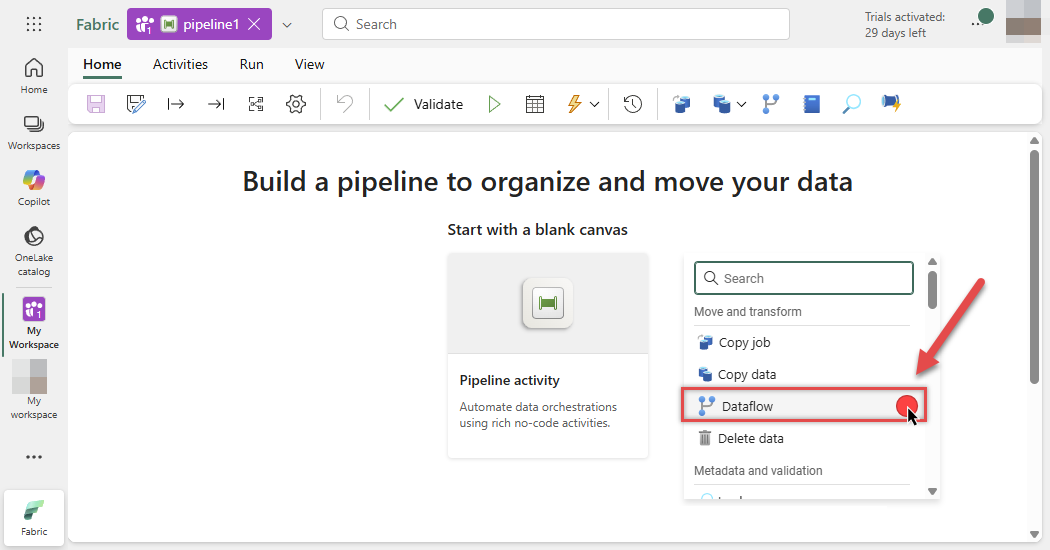Click main canvas scrollbar down arrow
Screen dimensions: 1050x550
1035,534
